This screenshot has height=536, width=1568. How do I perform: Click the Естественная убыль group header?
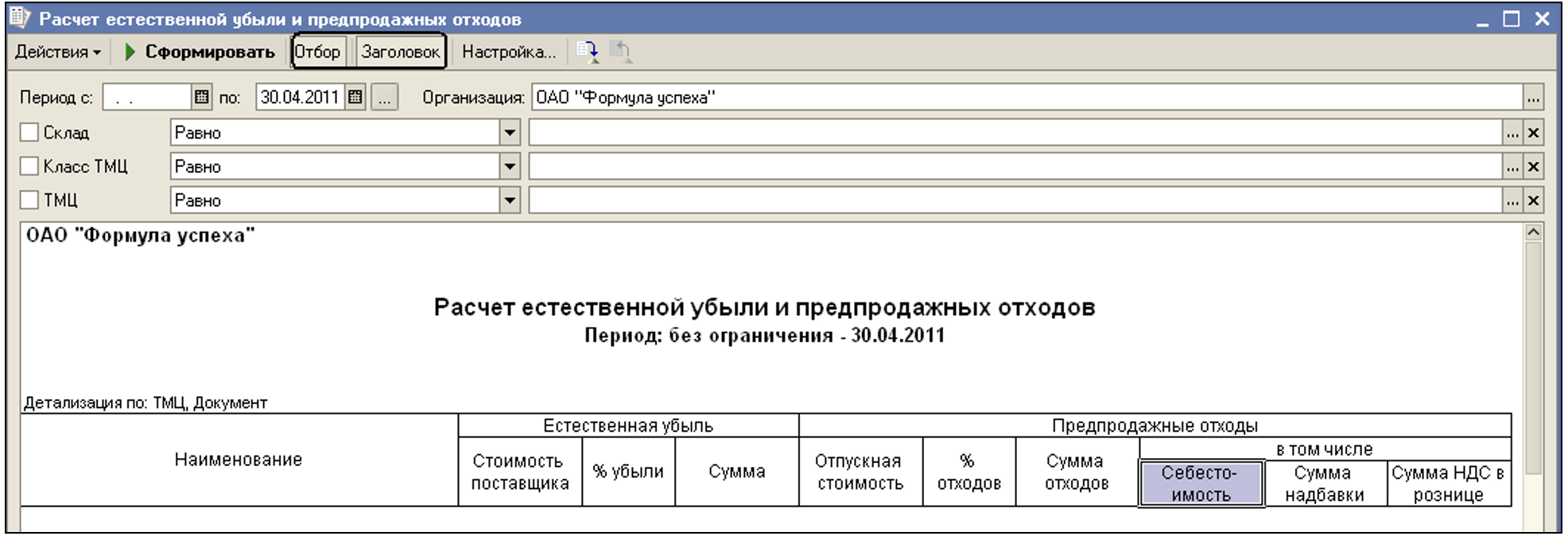tap(628, 425)
